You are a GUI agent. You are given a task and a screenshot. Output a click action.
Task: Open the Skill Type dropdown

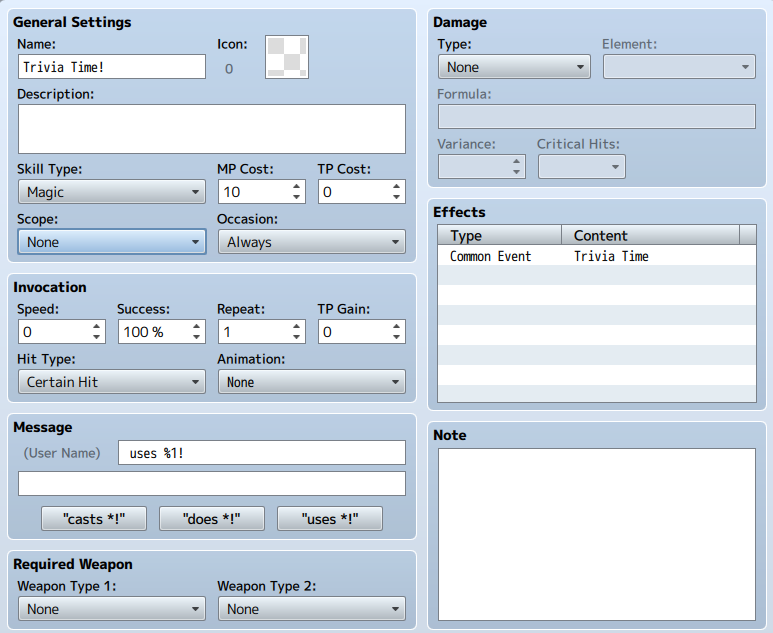(111, 192)
